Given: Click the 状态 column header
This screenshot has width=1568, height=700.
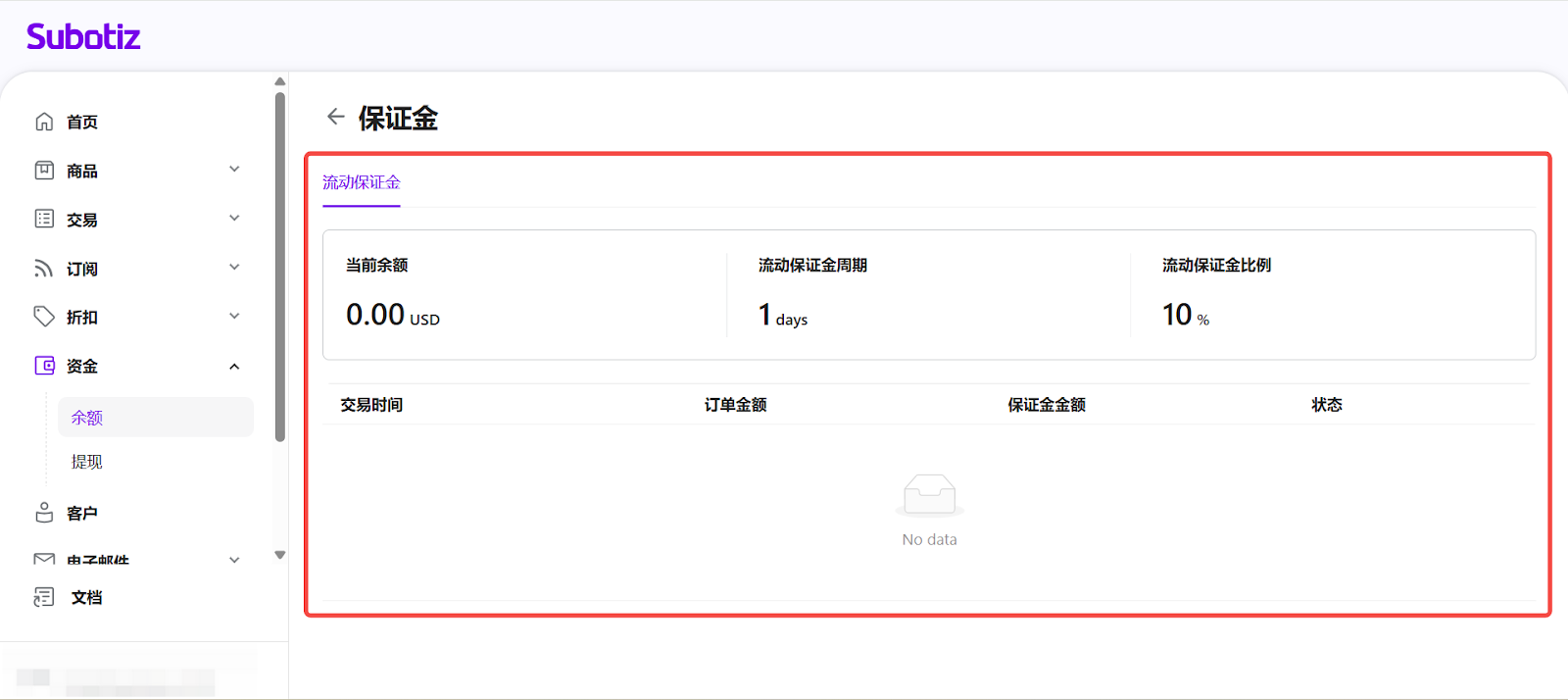Looking at the screenshot, I should (x=1326, y=405).
